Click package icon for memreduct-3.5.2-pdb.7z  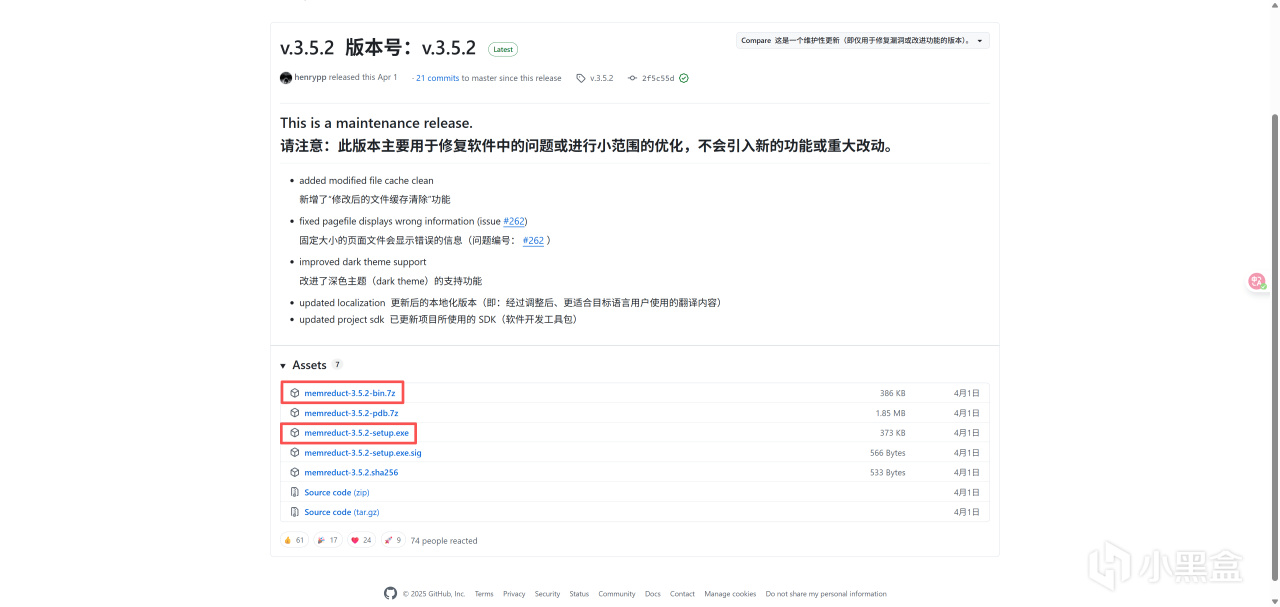pyautogui.click(x=295, y=413)
